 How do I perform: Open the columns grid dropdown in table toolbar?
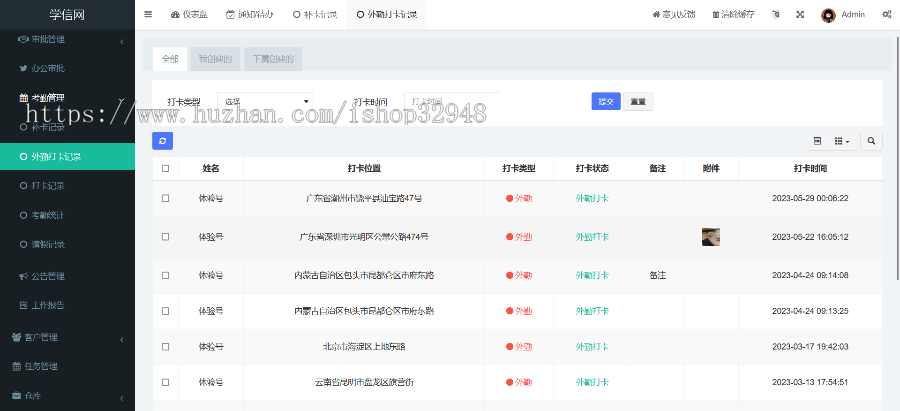pos(842,141)
